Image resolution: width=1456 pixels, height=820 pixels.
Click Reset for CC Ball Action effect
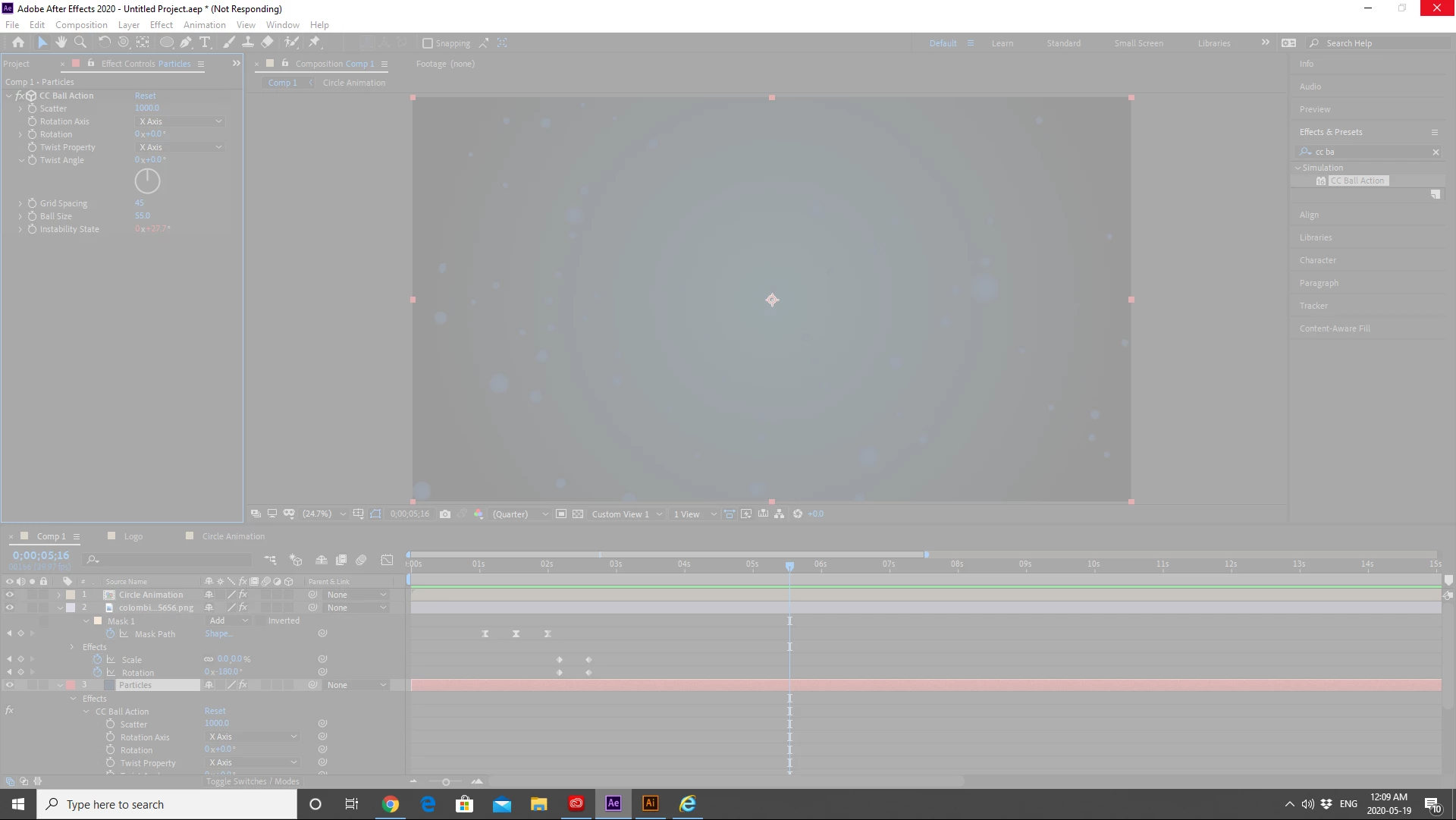[x=145, y=96]
